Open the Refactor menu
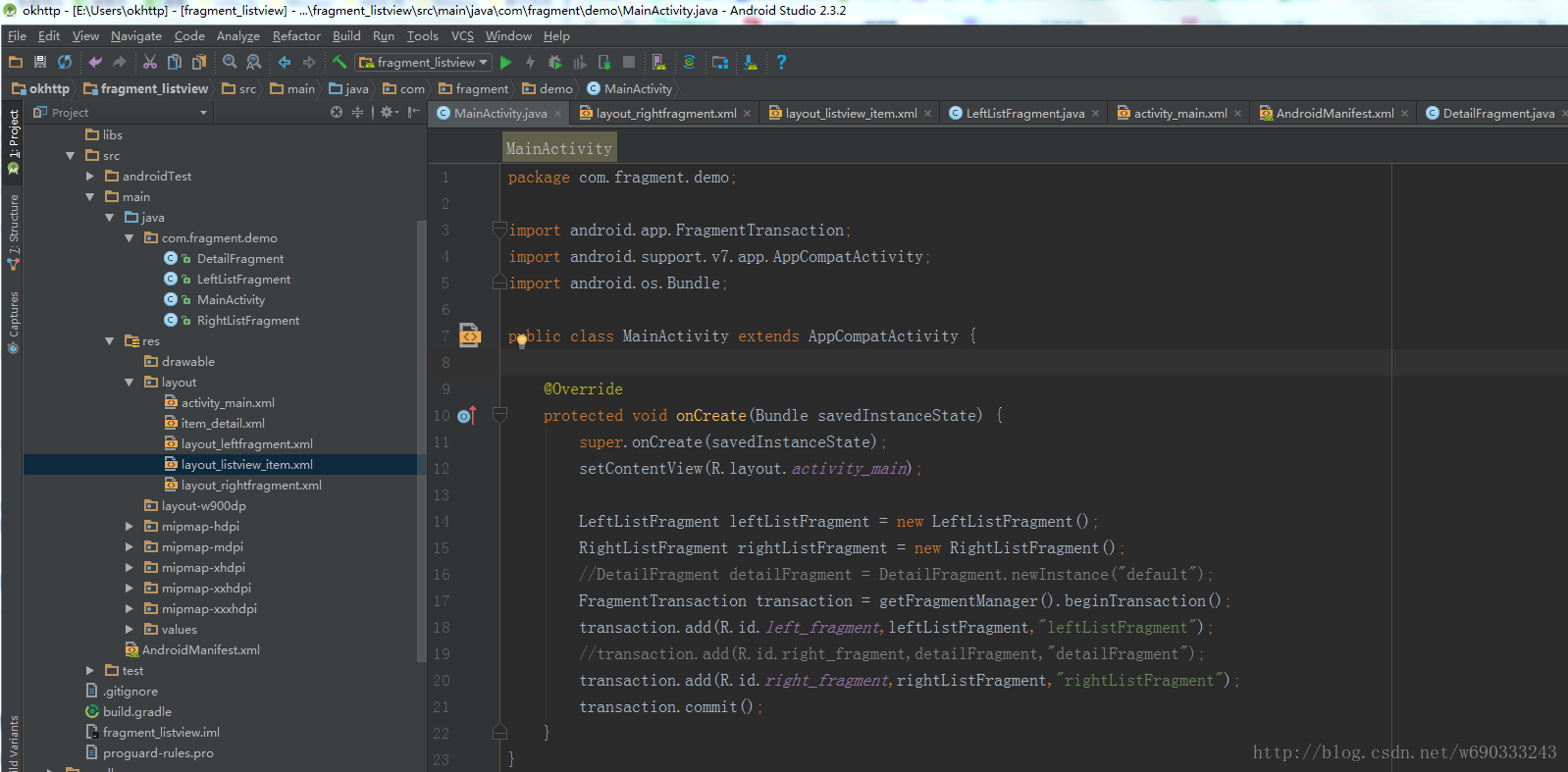 click(x=296, y=36)
